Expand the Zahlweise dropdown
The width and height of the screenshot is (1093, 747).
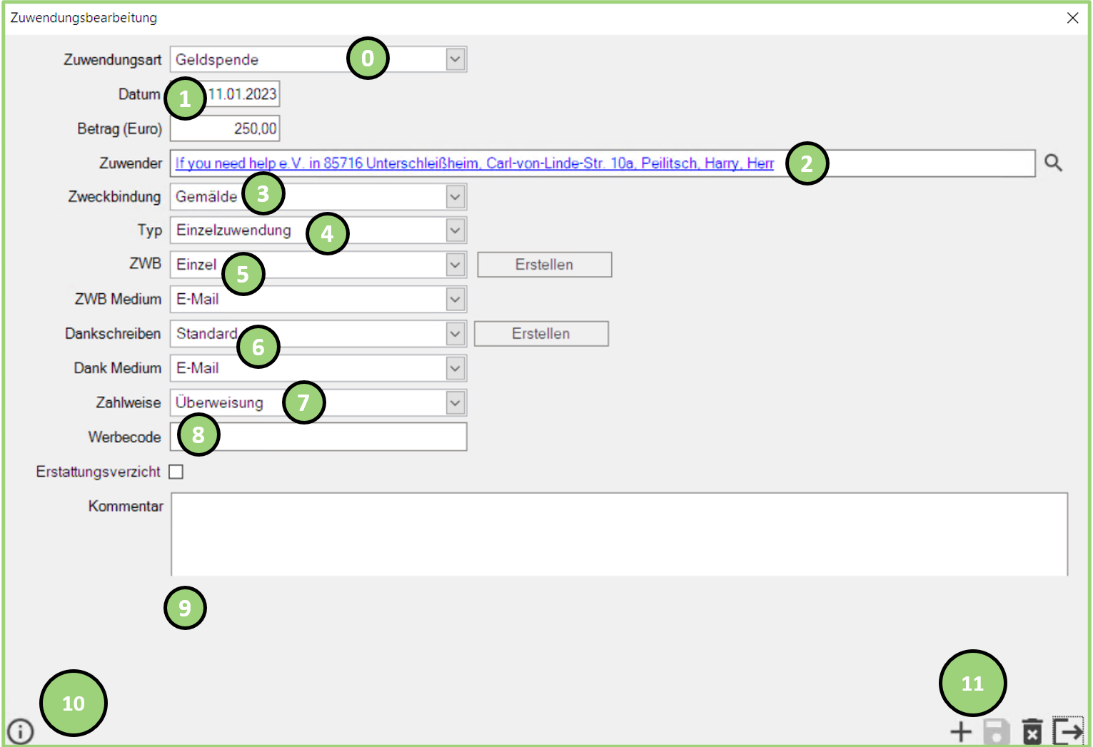click(x=455, y=403)
